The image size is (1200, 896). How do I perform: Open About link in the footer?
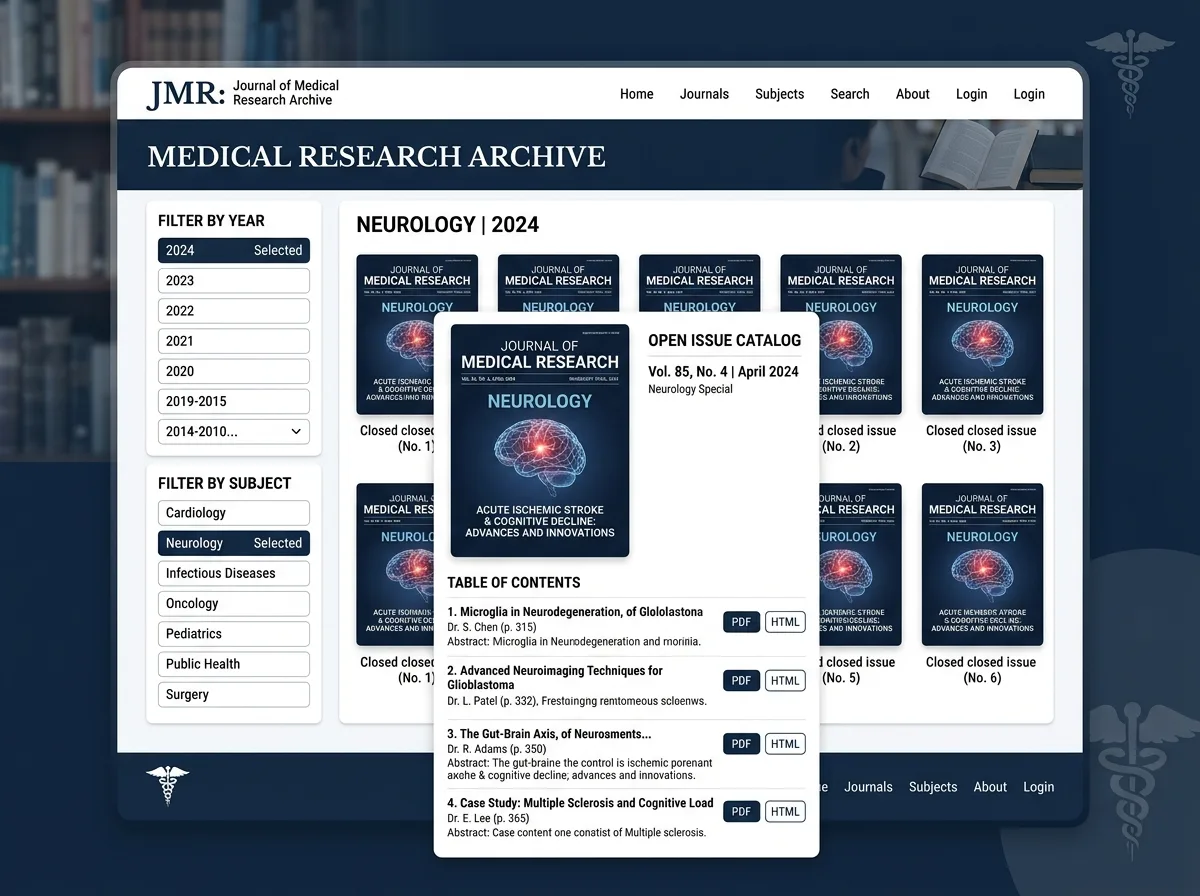990,787
